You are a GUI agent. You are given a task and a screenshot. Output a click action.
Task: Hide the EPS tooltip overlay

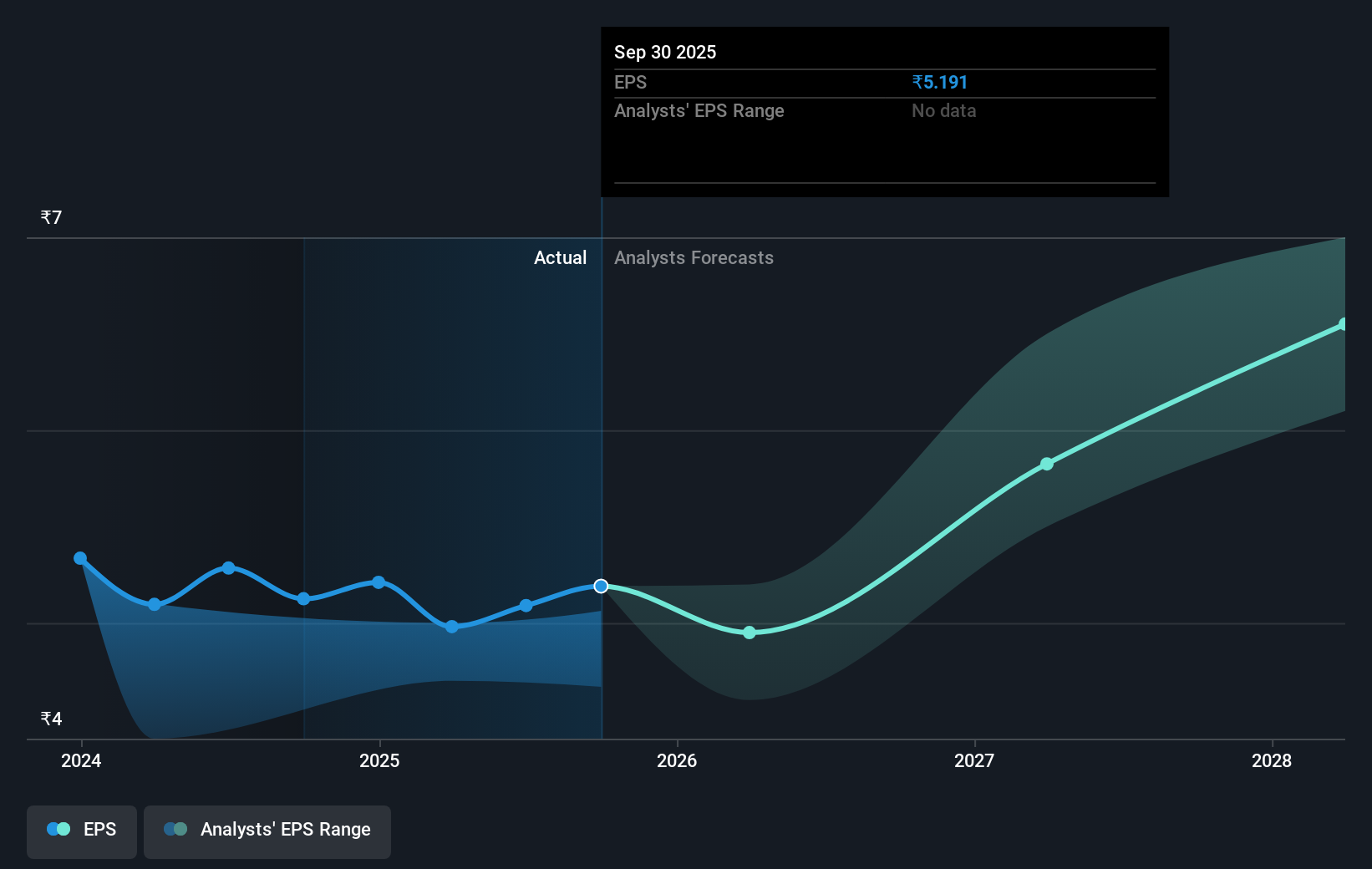click(x=884, y=111)
